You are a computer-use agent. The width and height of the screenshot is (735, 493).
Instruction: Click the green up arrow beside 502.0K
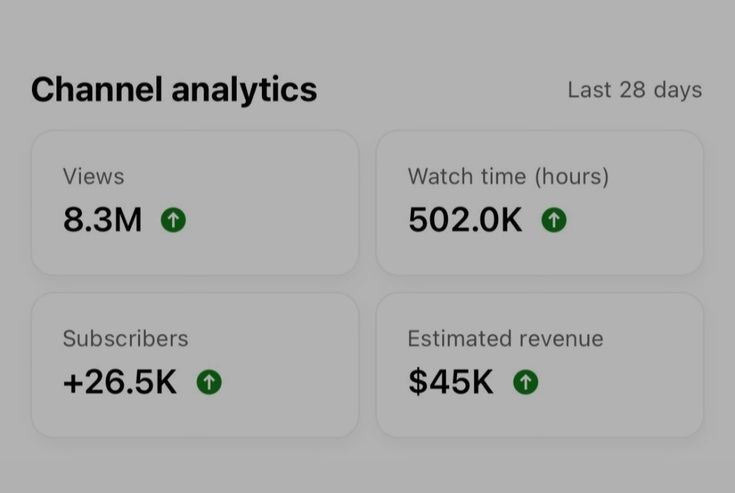(x=554, y=220)
